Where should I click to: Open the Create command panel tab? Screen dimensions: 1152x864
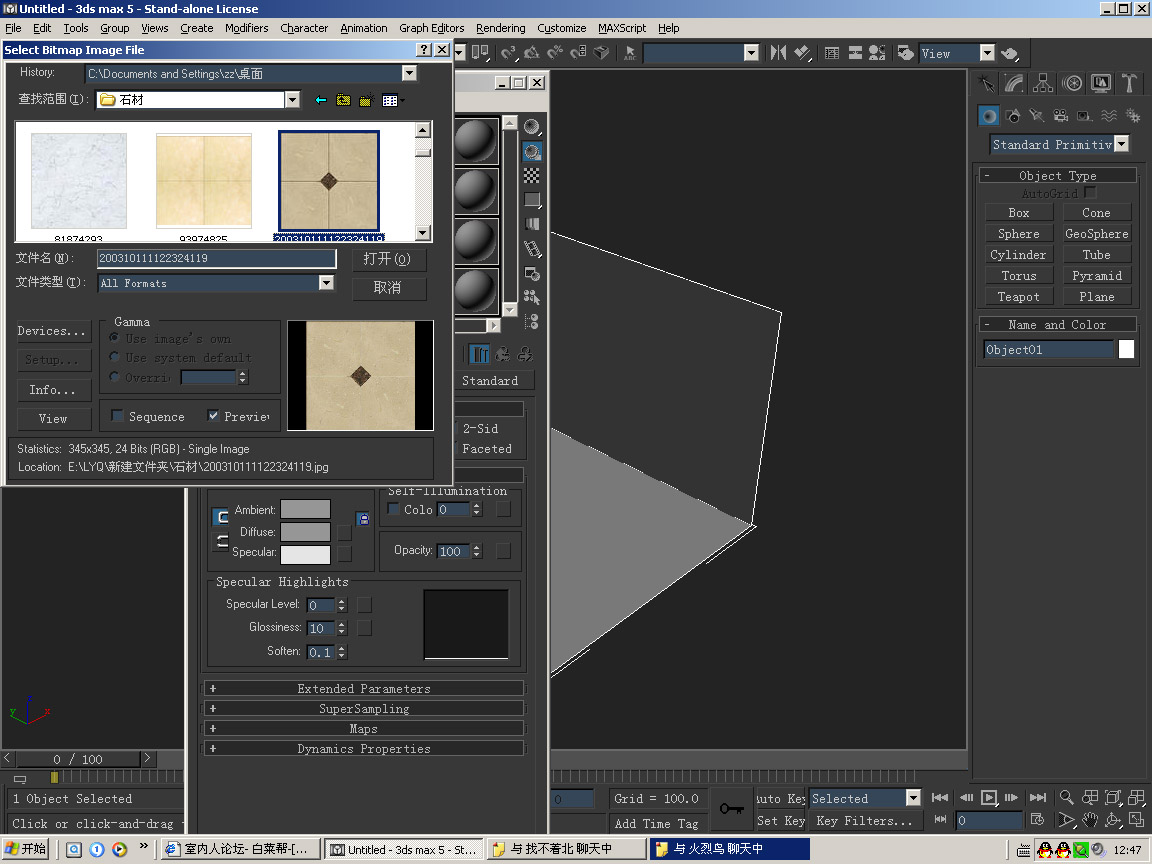tap(987, 83)
